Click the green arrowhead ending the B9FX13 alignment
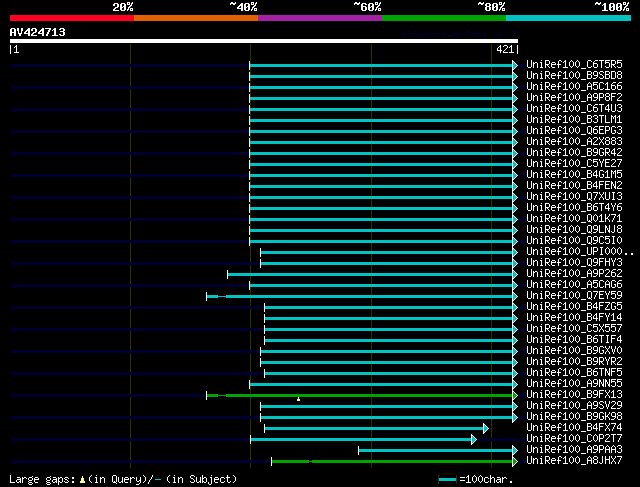640x487 pixels. [515, 395]
